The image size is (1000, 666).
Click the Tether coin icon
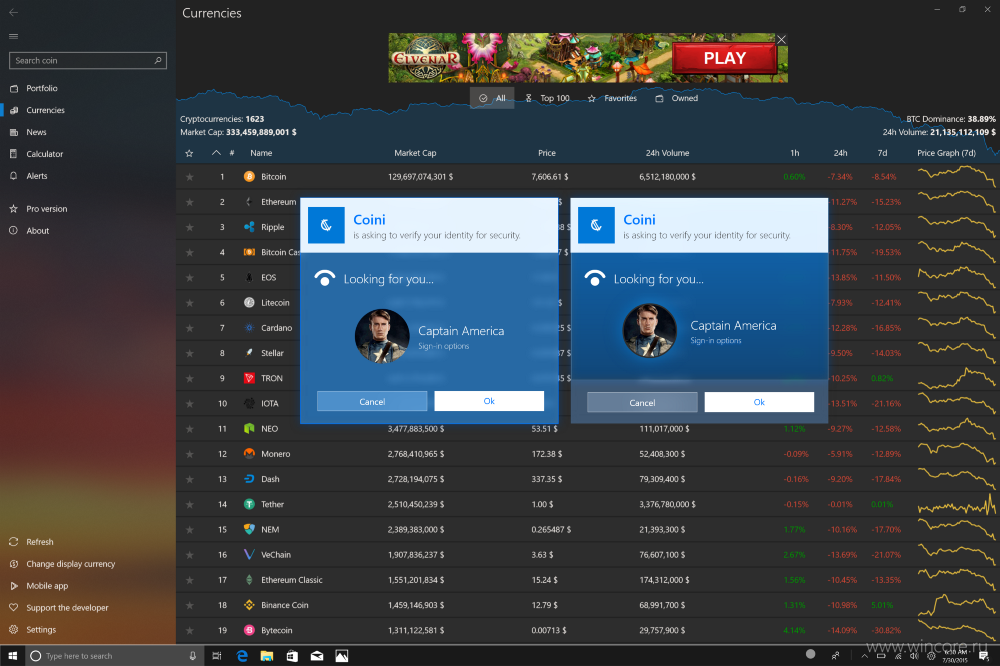(x=249, y=505)
